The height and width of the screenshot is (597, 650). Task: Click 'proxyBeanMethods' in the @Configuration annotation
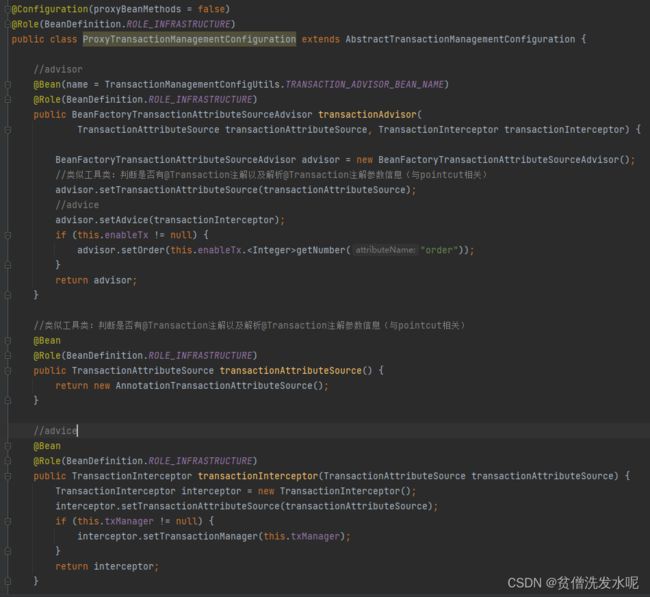coord(137,9)
